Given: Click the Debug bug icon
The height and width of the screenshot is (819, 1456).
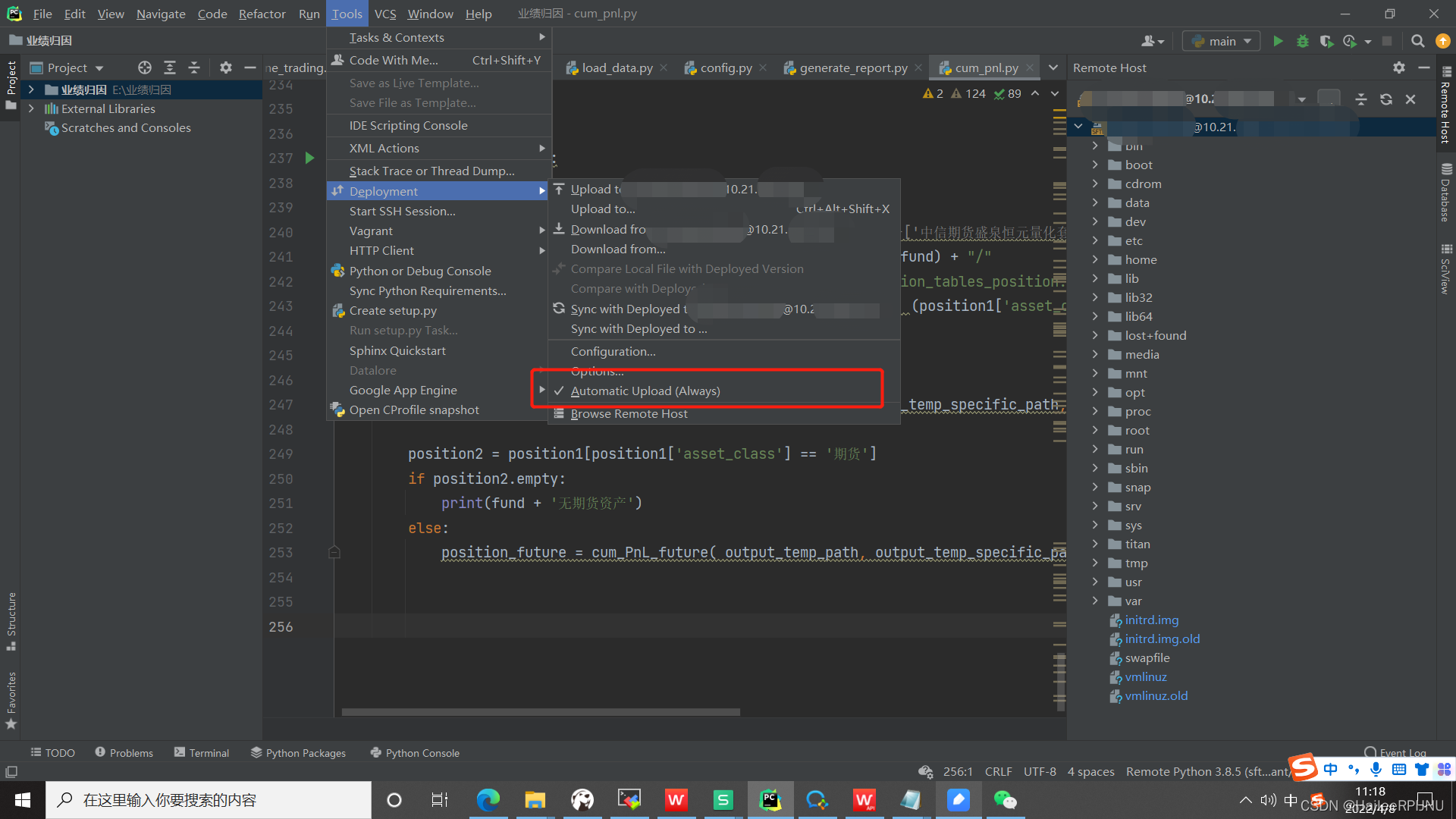Looking at the screenshot, I should pyautogui.click(x=1302, y=41).
